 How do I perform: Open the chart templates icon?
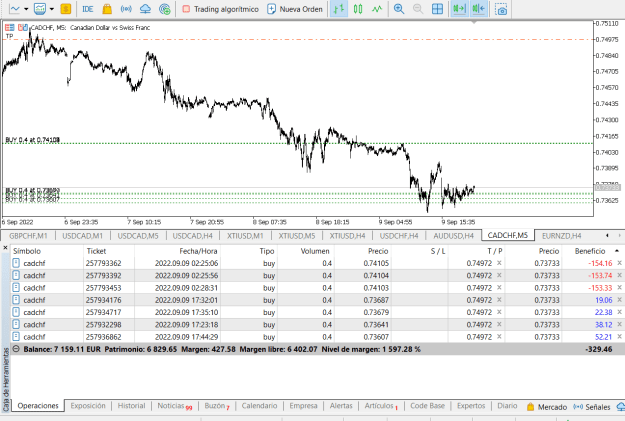click(40, 9)
